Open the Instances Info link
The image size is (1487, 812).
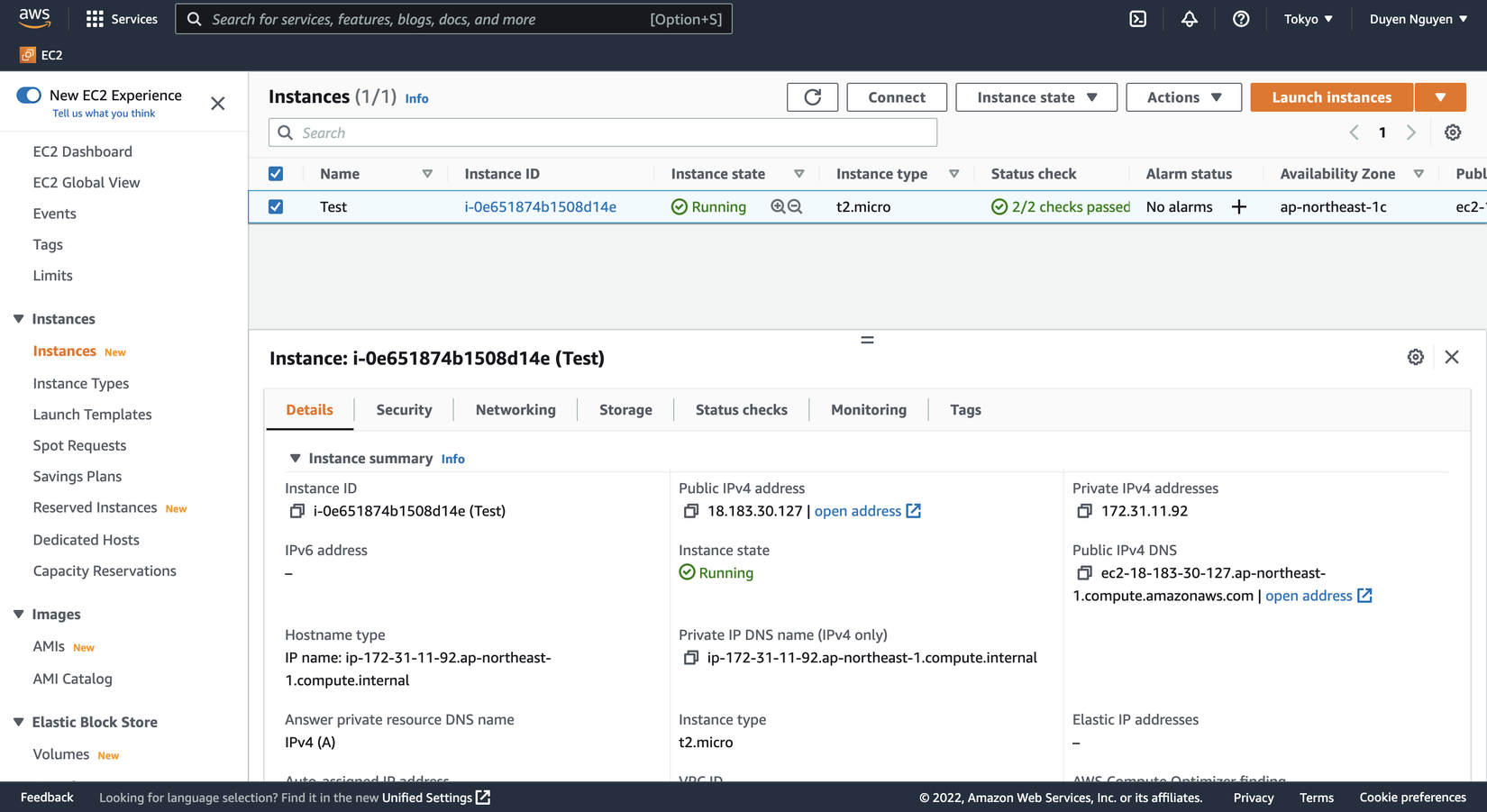coord(416,98)
